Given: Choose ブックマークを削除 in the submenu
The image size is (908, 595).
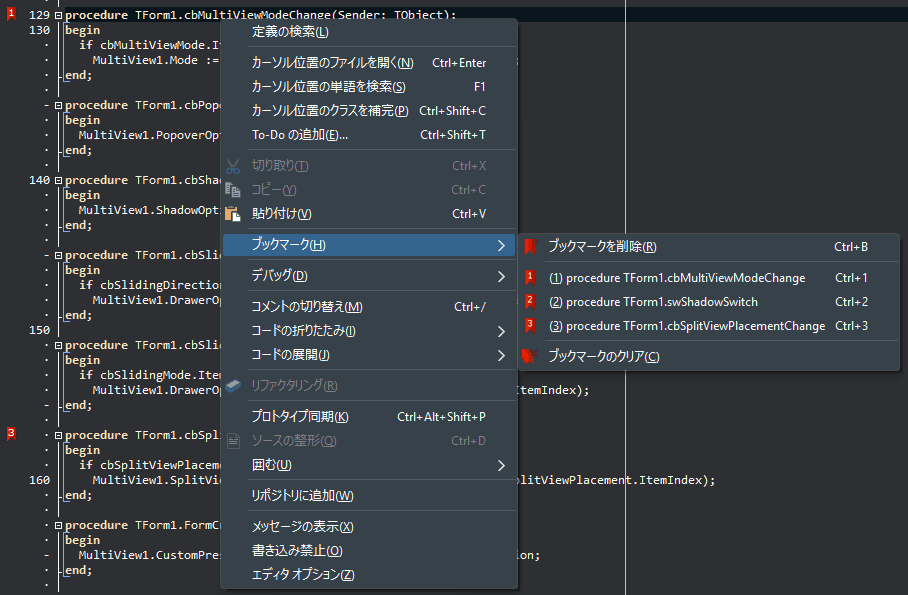Looking at the screenshot, I should tap(709, 247).
